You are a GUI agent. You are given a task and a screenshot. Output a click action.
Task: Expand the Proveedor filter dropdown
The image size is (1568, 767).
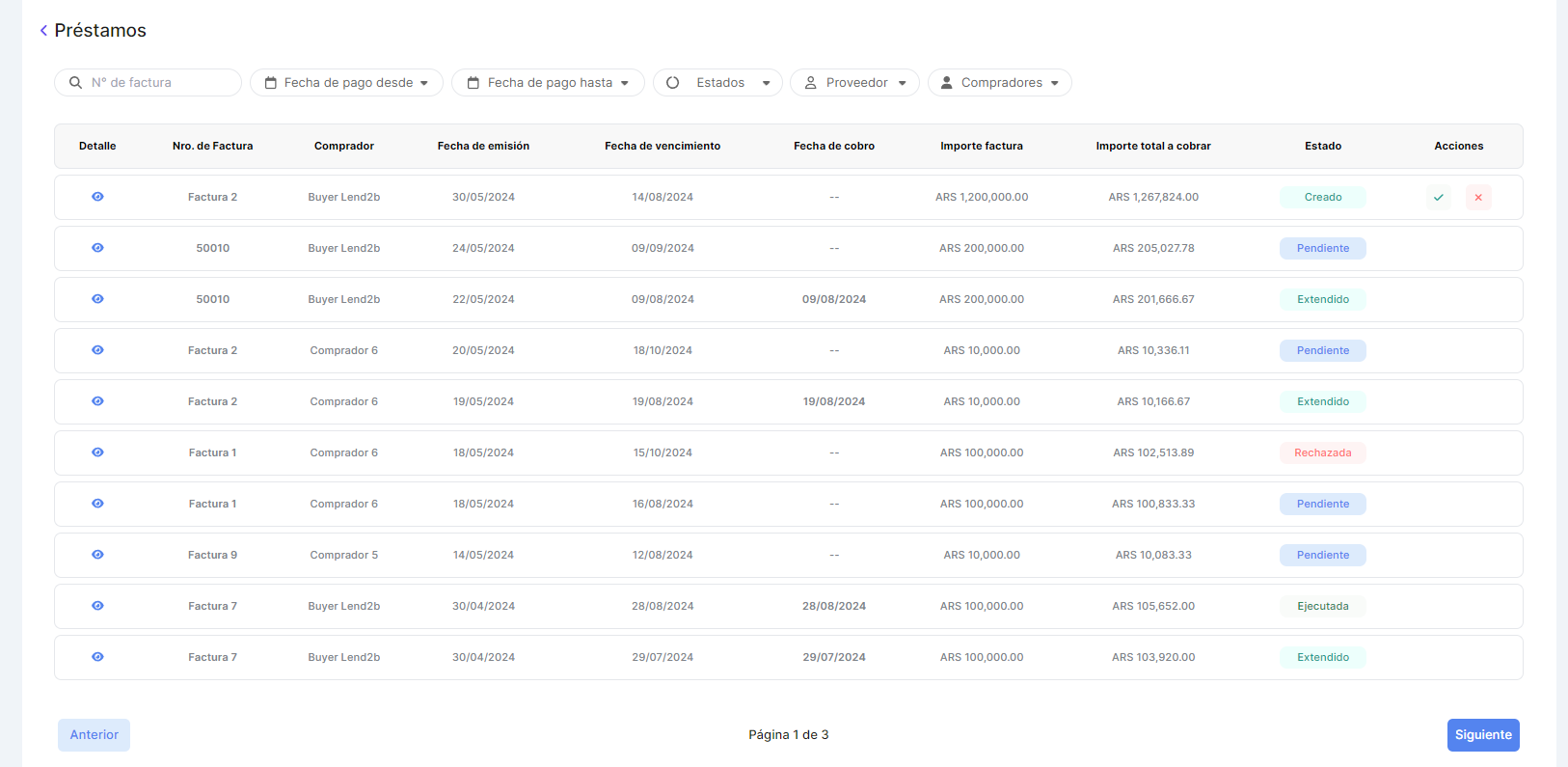pos(854,83)
